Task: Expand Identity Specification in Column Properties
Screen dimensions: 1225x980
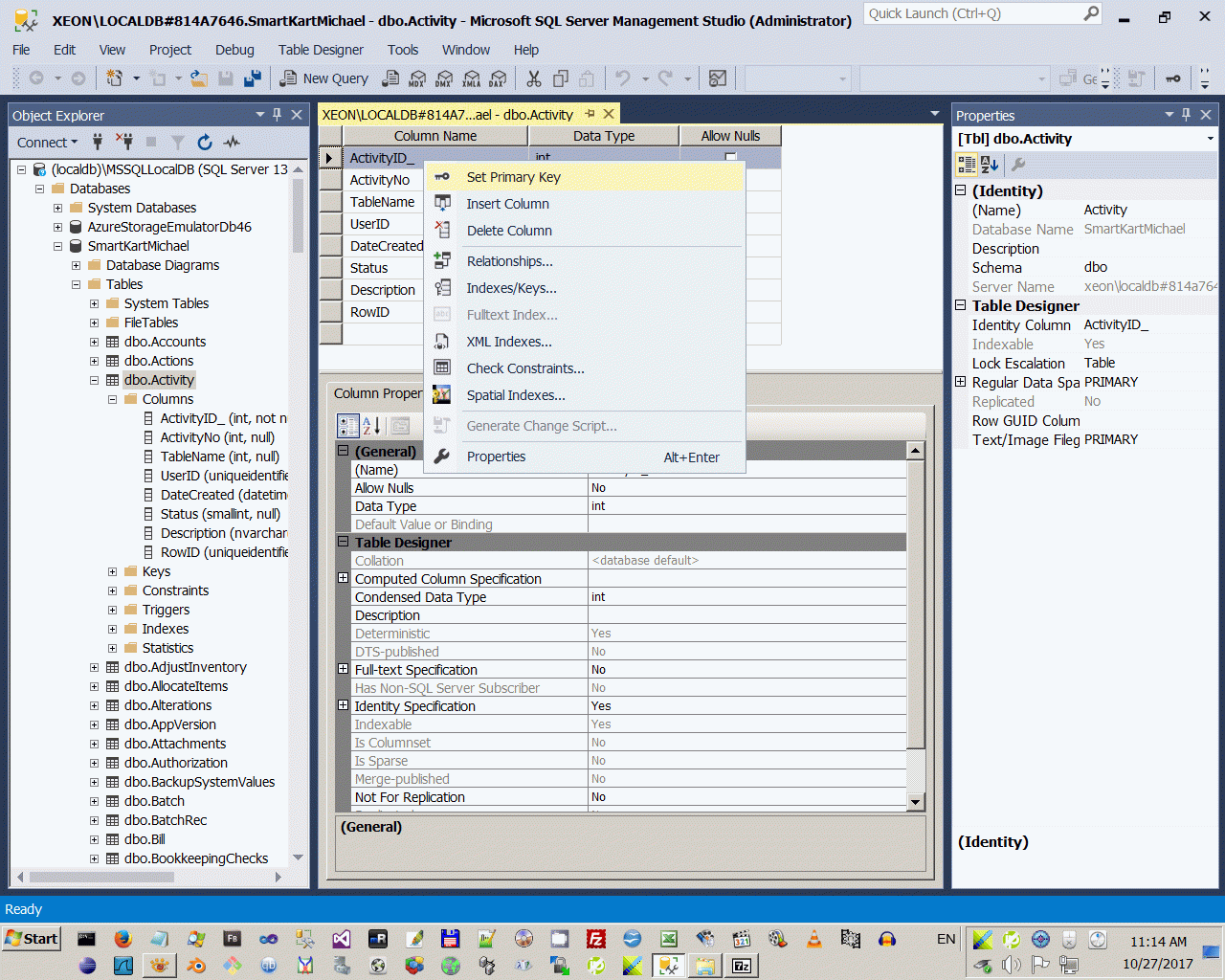Action: 344,705
